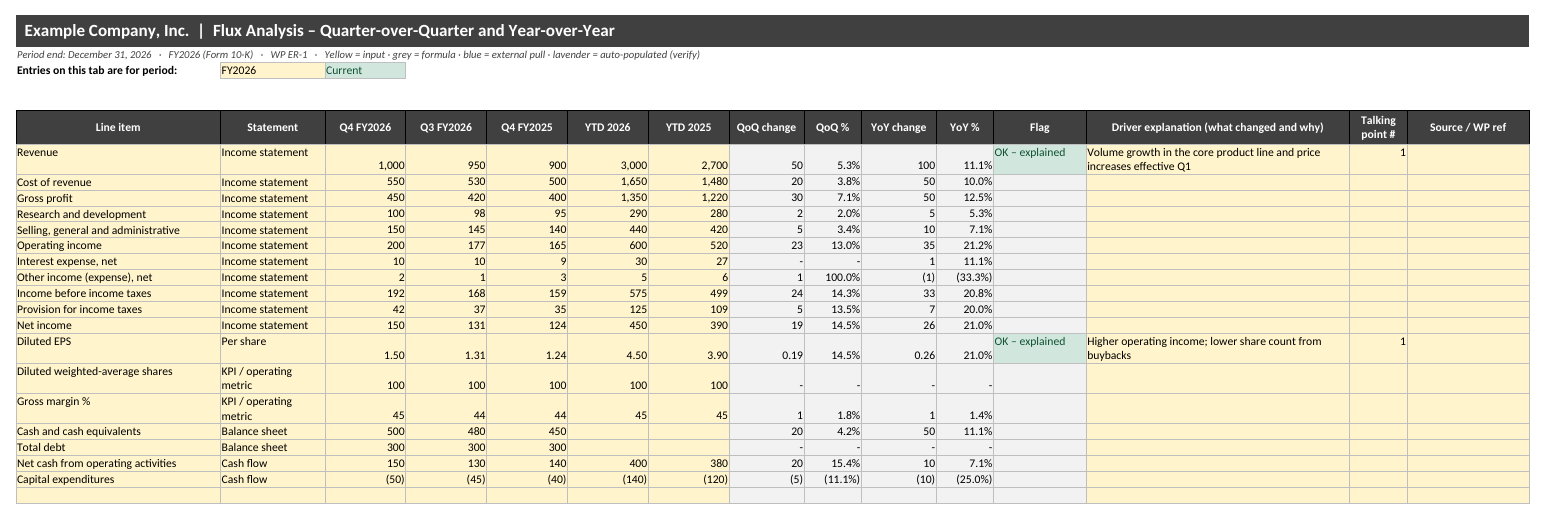Click the Revenue talking point number cell
This screenshot has height=519, width=1545.
pyautogui.click(x=1379, y=160)
